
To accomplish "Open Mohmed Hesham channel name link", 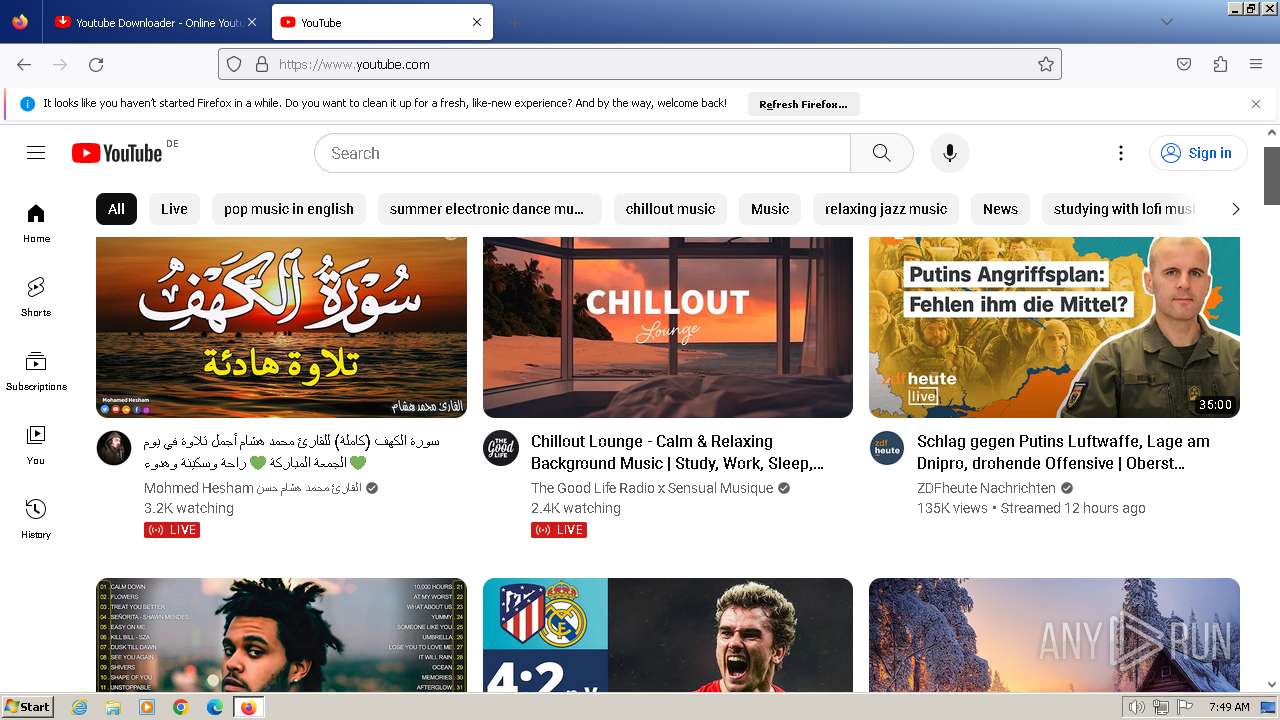I will (x=253, y=488).
